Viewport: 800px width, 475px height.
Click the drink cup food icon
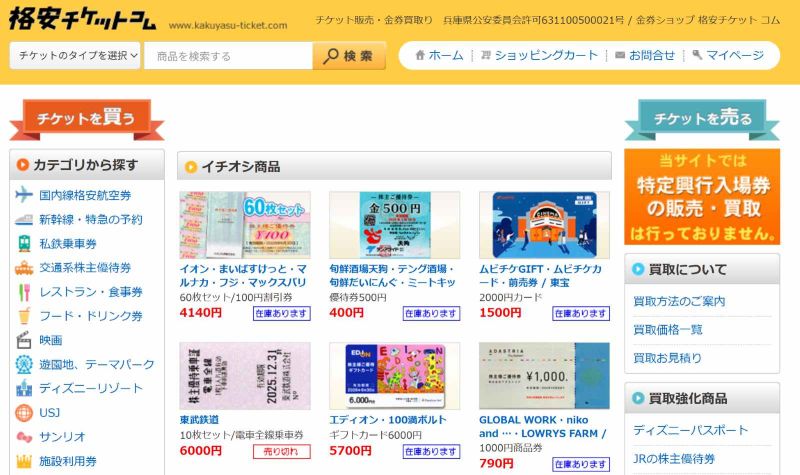(23, 316)
